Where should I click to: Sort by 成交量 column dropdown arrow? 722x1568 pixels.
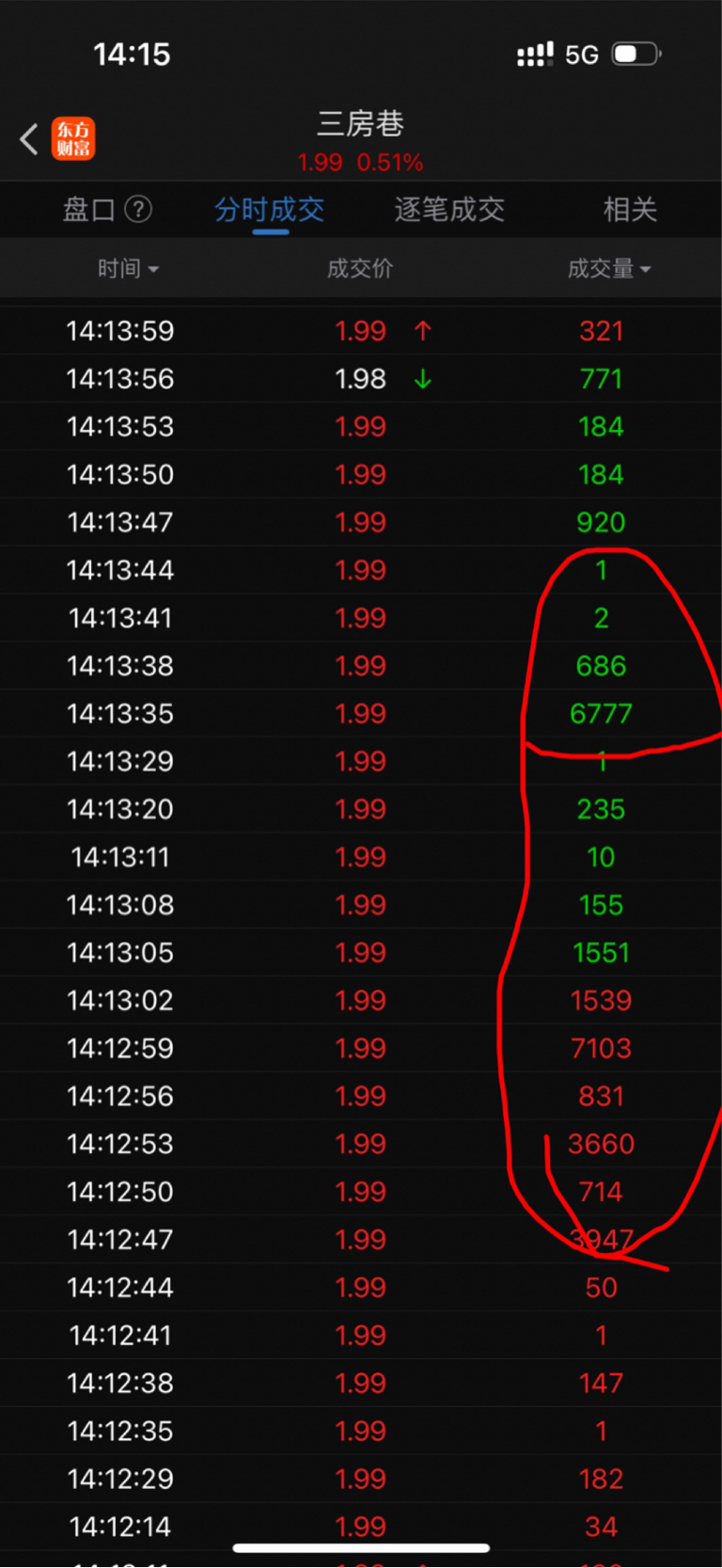(645, 270)
